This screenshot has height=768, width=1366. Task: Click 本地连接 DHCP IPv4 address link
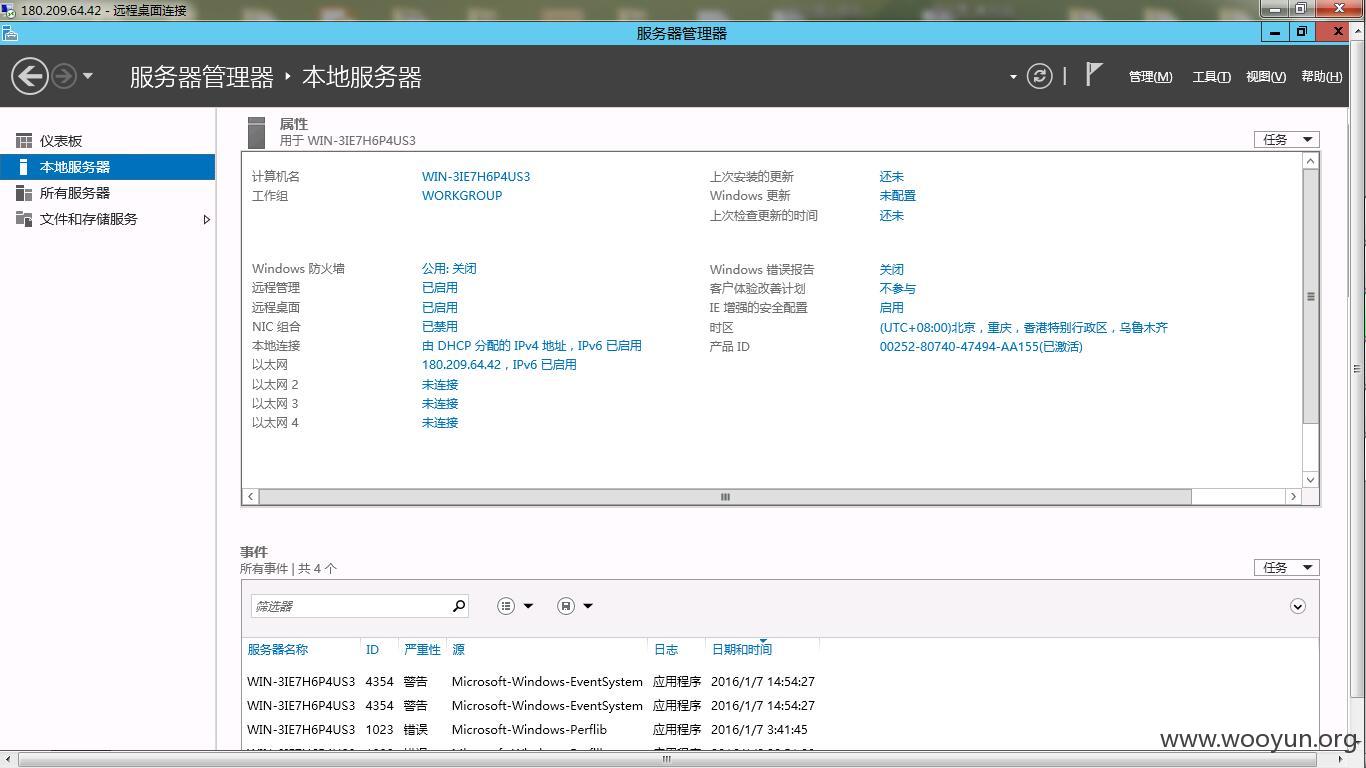(x=532, y=345)
